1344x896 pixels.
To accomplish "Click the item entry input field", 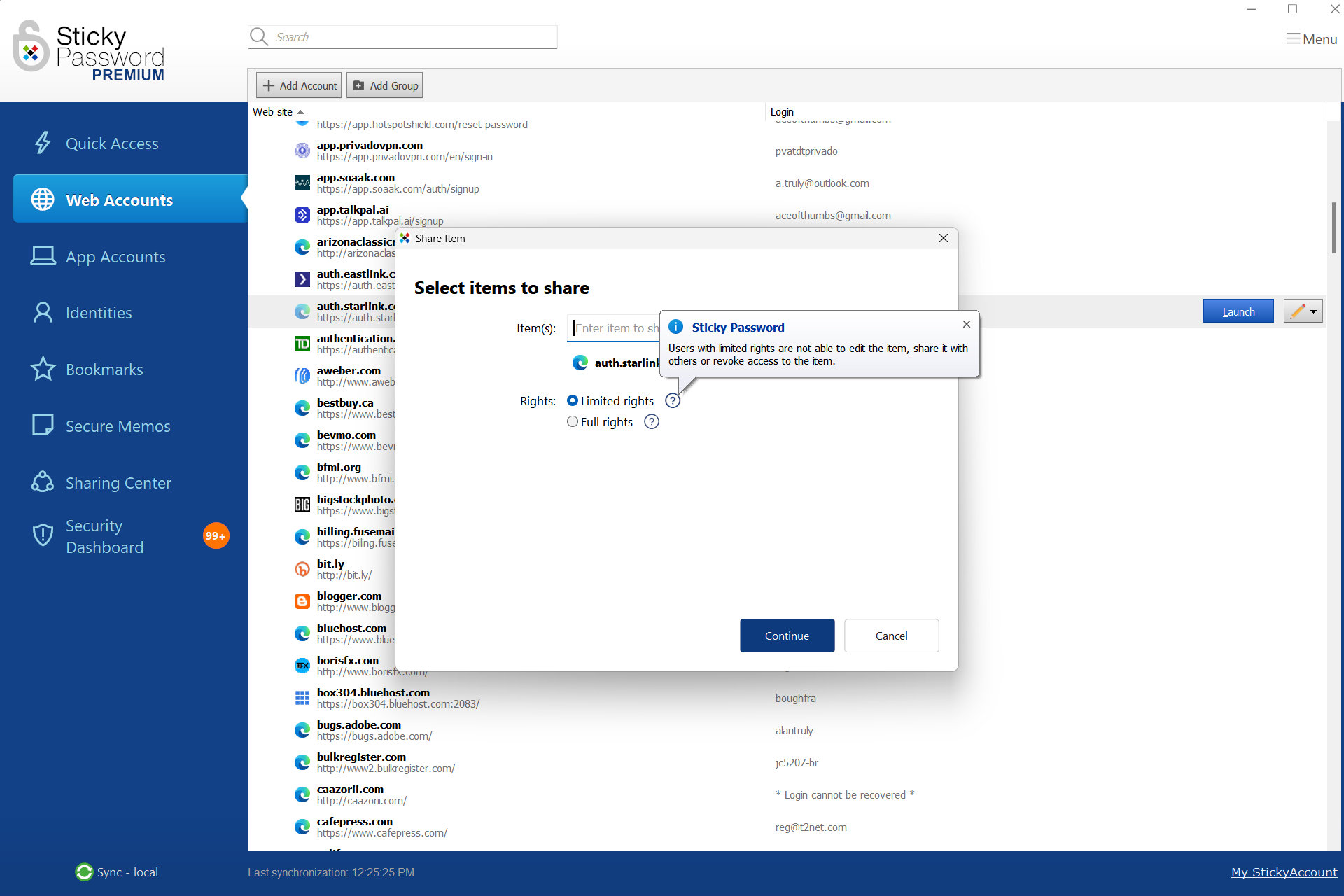I will [x=615, y=326].
